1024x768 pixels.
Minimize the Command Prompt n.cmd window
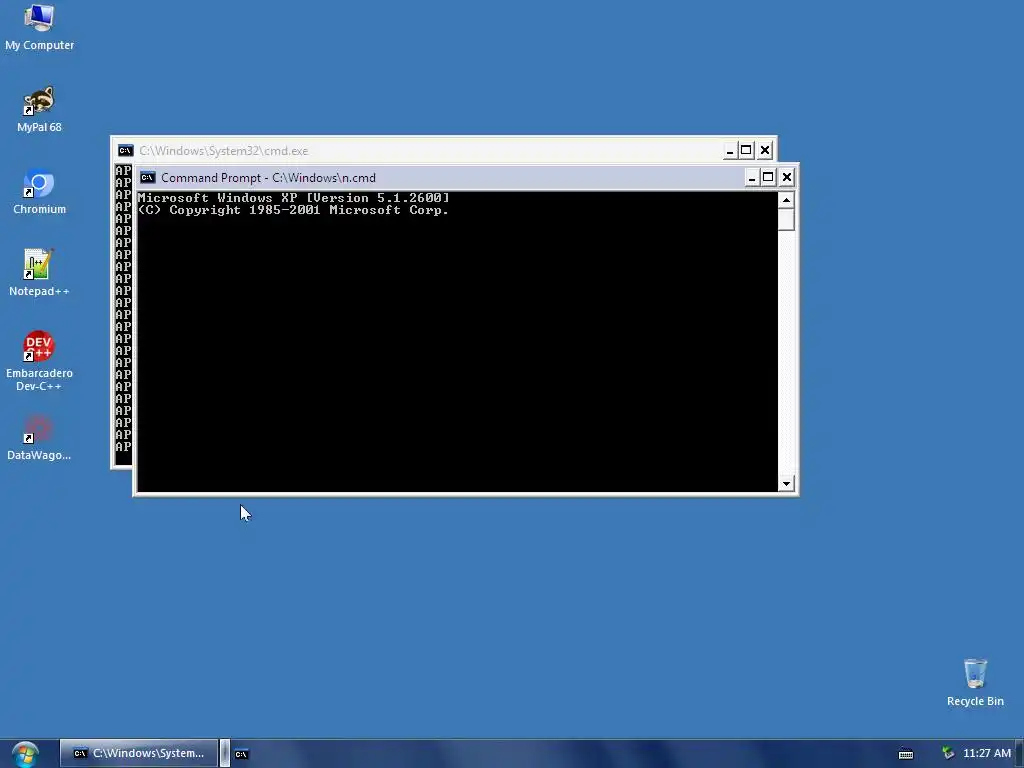coord(752,177)
